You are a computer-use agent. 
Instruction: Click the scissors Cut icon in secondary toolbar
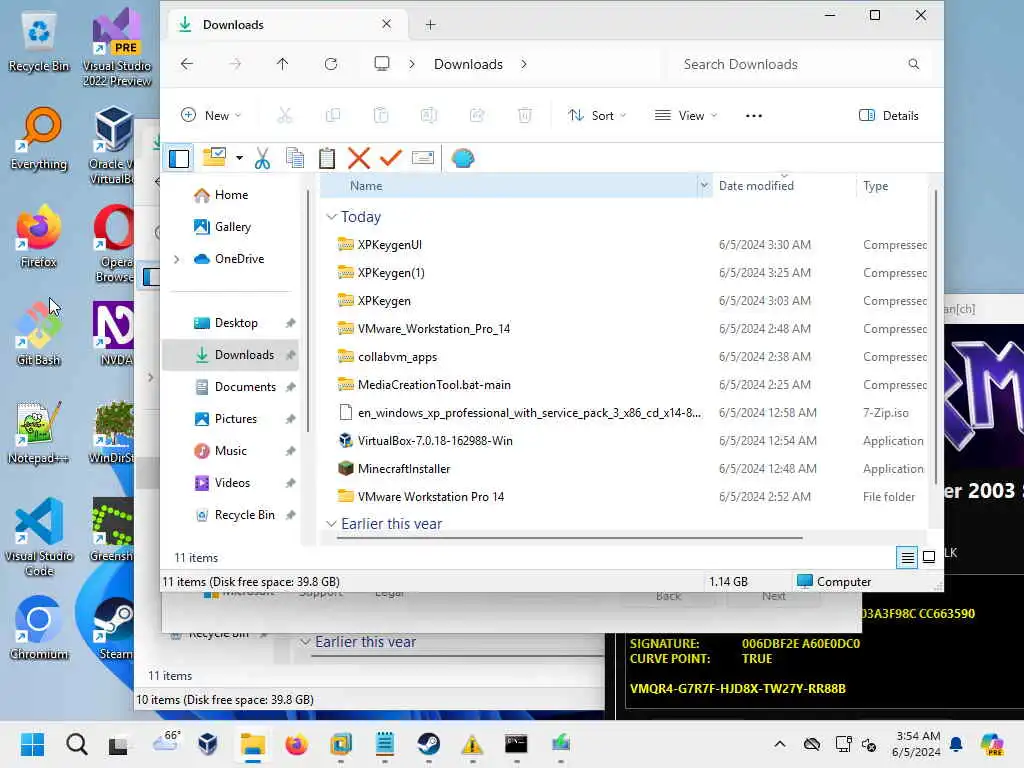click(263, 158)
